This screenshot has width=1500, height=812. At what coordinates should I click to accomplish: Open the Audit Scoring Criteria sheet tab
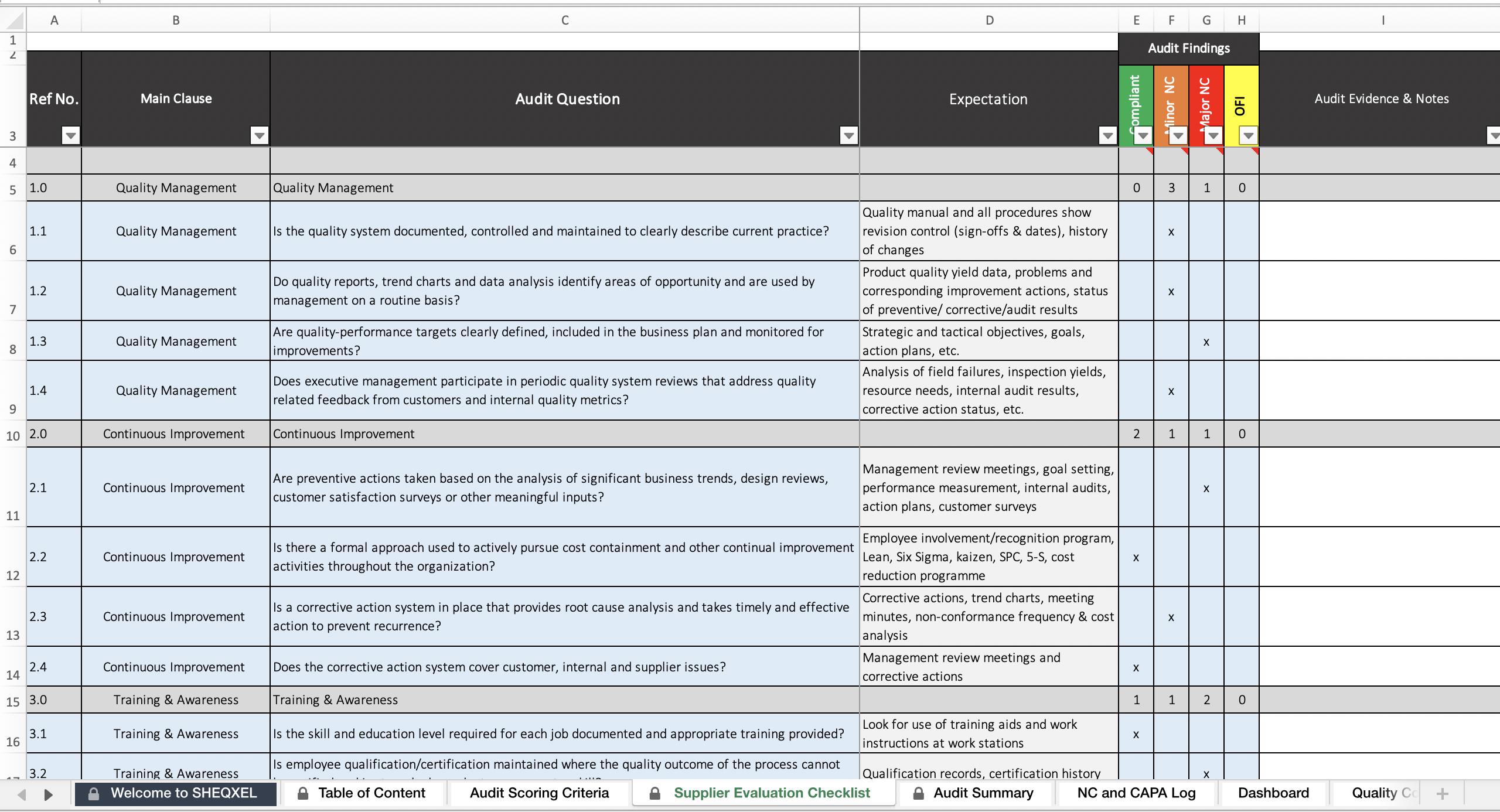click(539, 793)
